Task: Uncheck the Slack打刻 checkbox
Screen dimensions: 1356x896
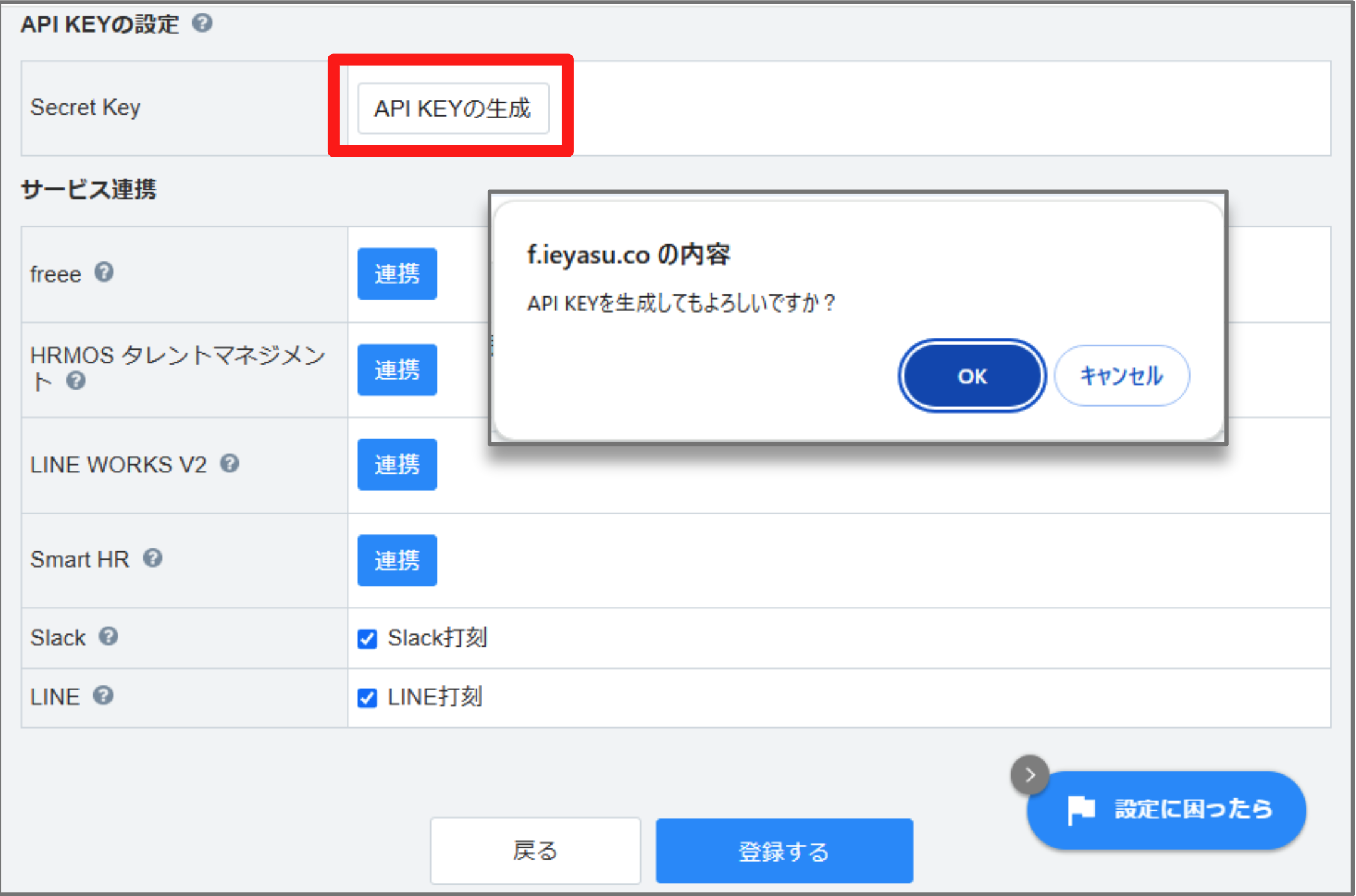Action: [367, 638]
